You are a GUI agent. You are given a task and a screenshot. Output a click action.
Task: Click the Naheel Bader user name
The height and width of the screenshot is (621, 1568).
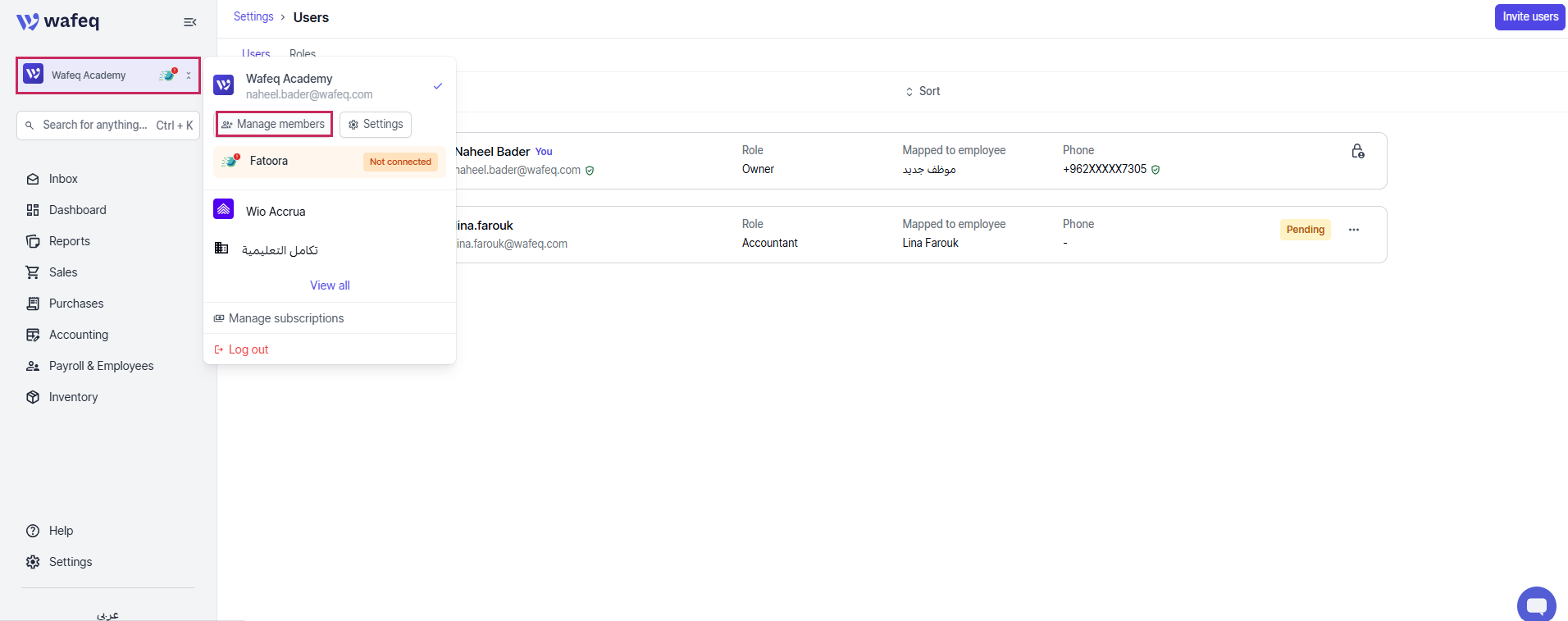coord(492,152)
